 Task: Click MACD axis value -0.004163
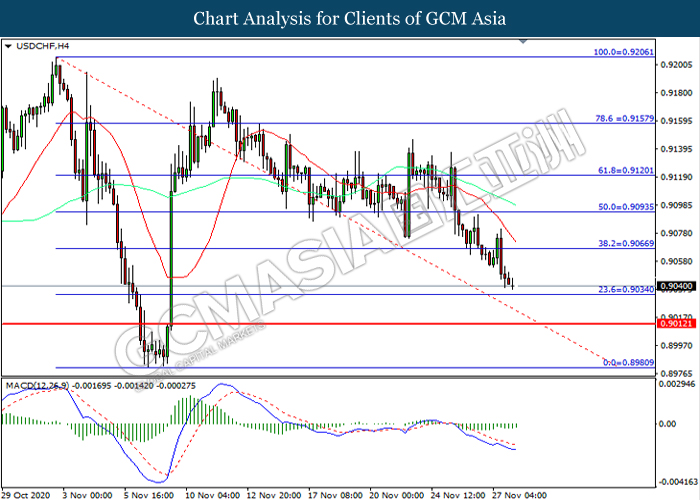point(676,482)
